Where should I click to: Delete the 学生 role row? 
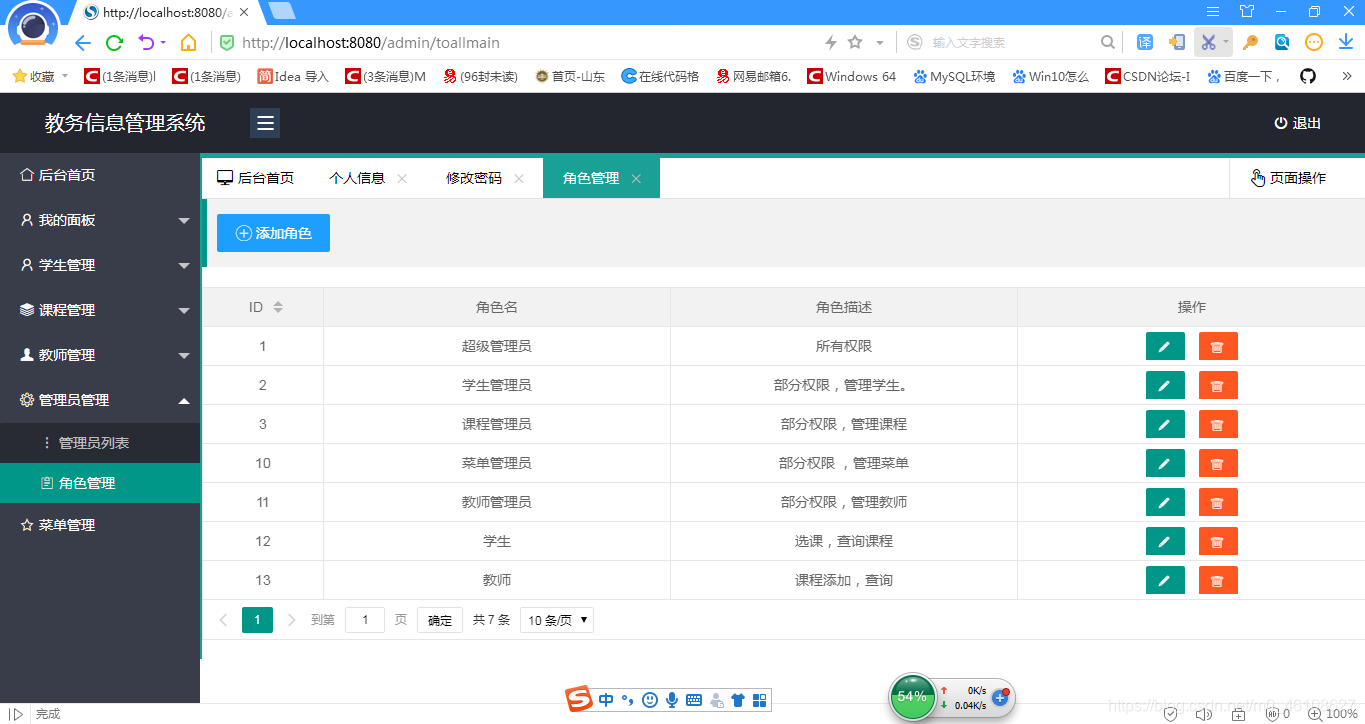coord(1218,541)
